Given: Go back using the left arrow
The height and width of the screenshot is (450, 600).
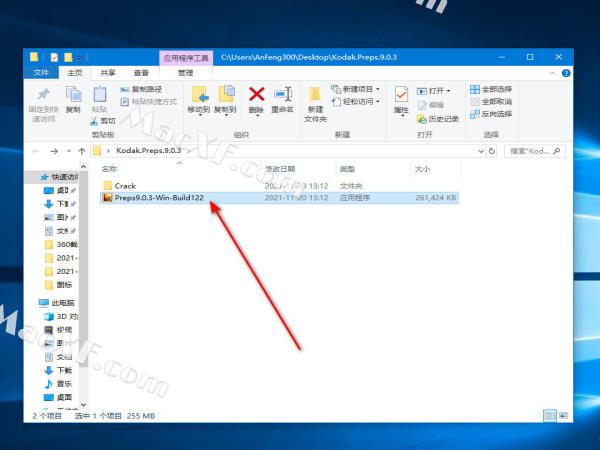Looking at the screenshot, I should [x=36, y=151].
